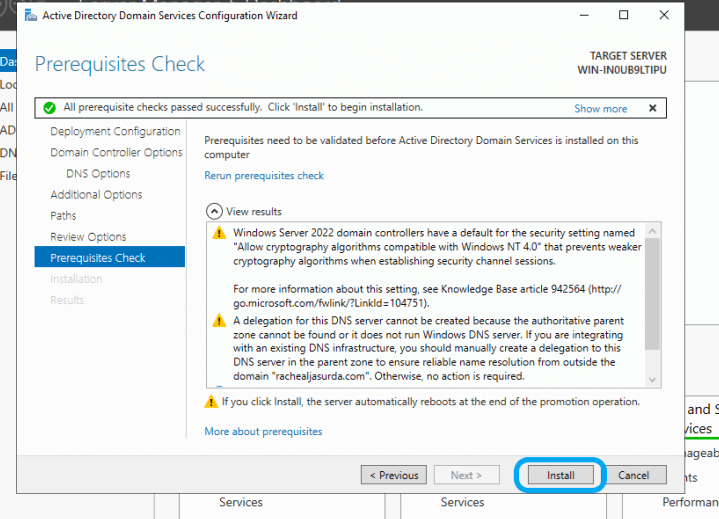Click Show more in the notification bar
The height and width of the screenshot is (519, 719).
[x=601, y=109]
